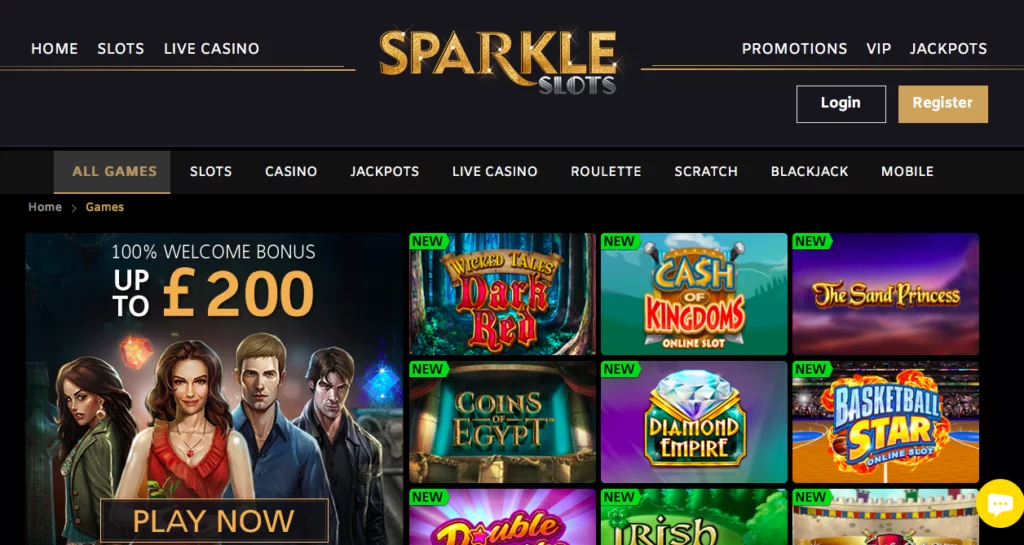The width and height of the screenshot is (1024, 545).
Task: Open Promotions in the top menu
Action: pyautogui.click(x=794, y=49)
